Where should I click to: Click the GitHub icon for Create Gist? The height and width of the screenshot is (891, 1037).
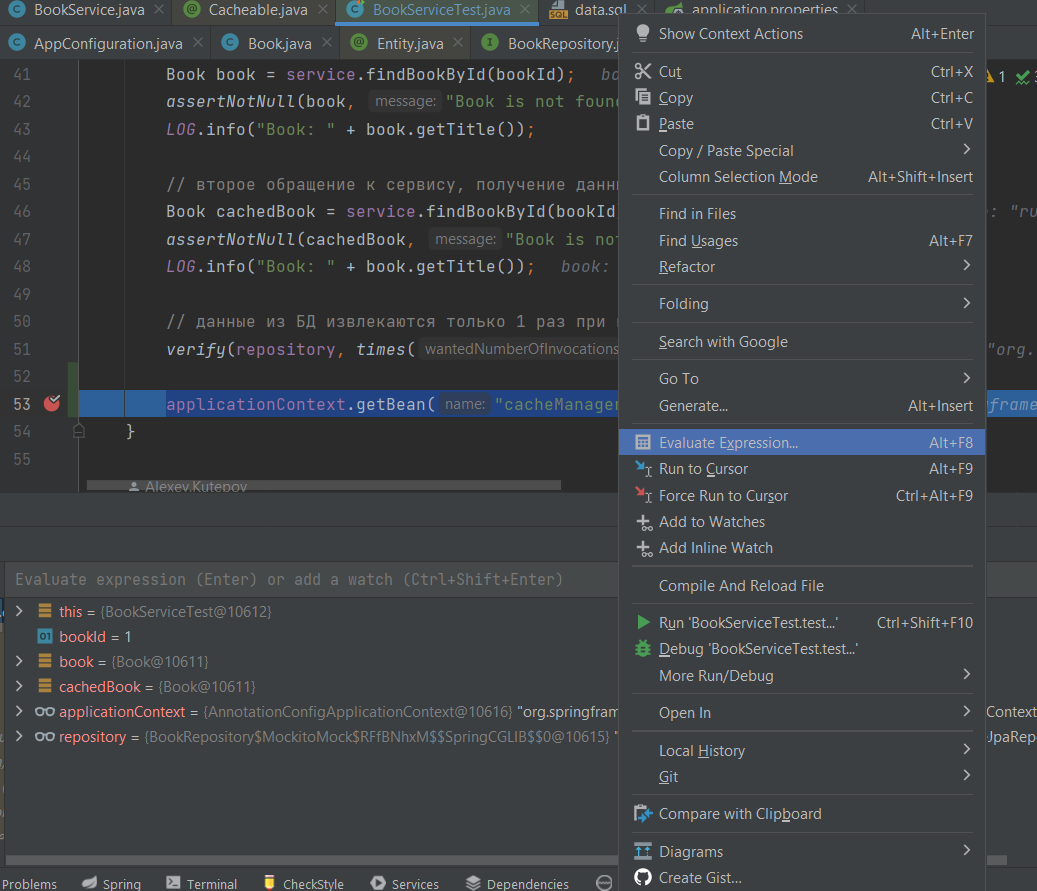[642, 878]
